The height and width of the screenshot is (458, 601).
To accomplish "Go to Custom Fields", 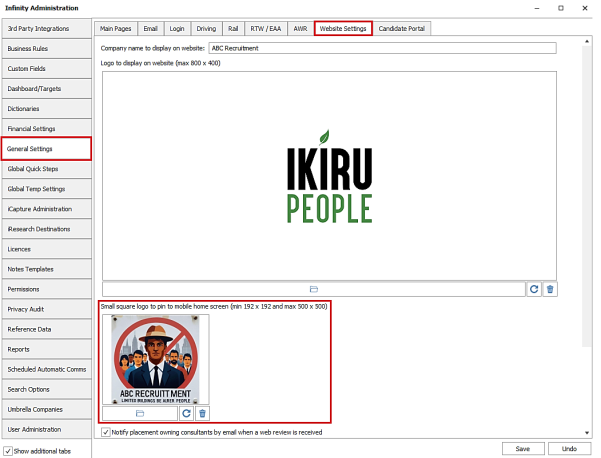I will (x=46, y=69).
